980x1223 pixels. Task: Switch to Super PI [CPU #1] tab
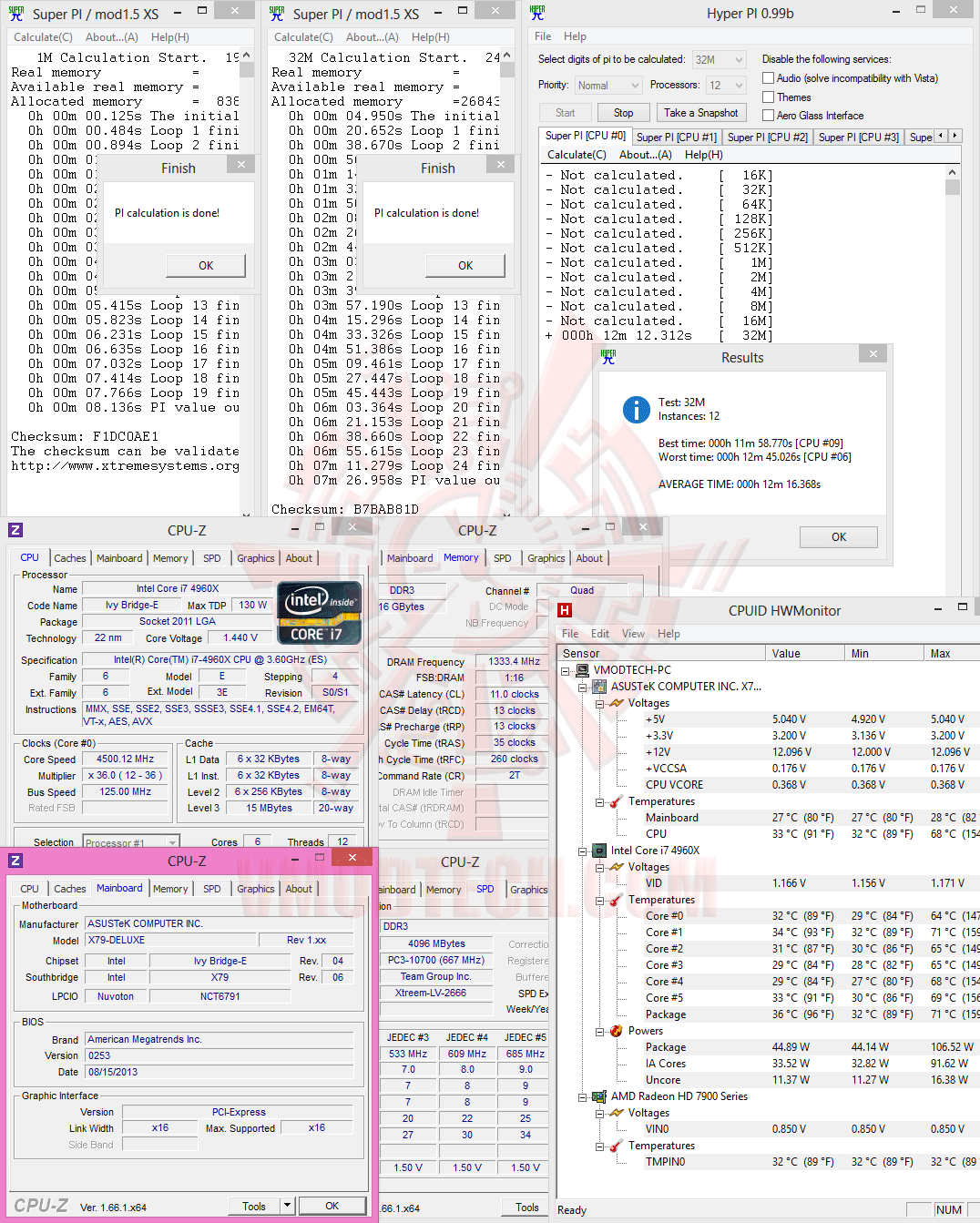click(x=677, y=138)
